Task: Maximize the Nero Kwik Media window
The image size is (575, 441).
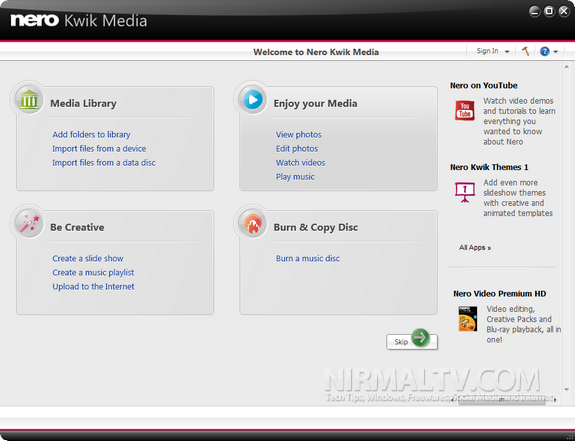Action: pos(549,11)
